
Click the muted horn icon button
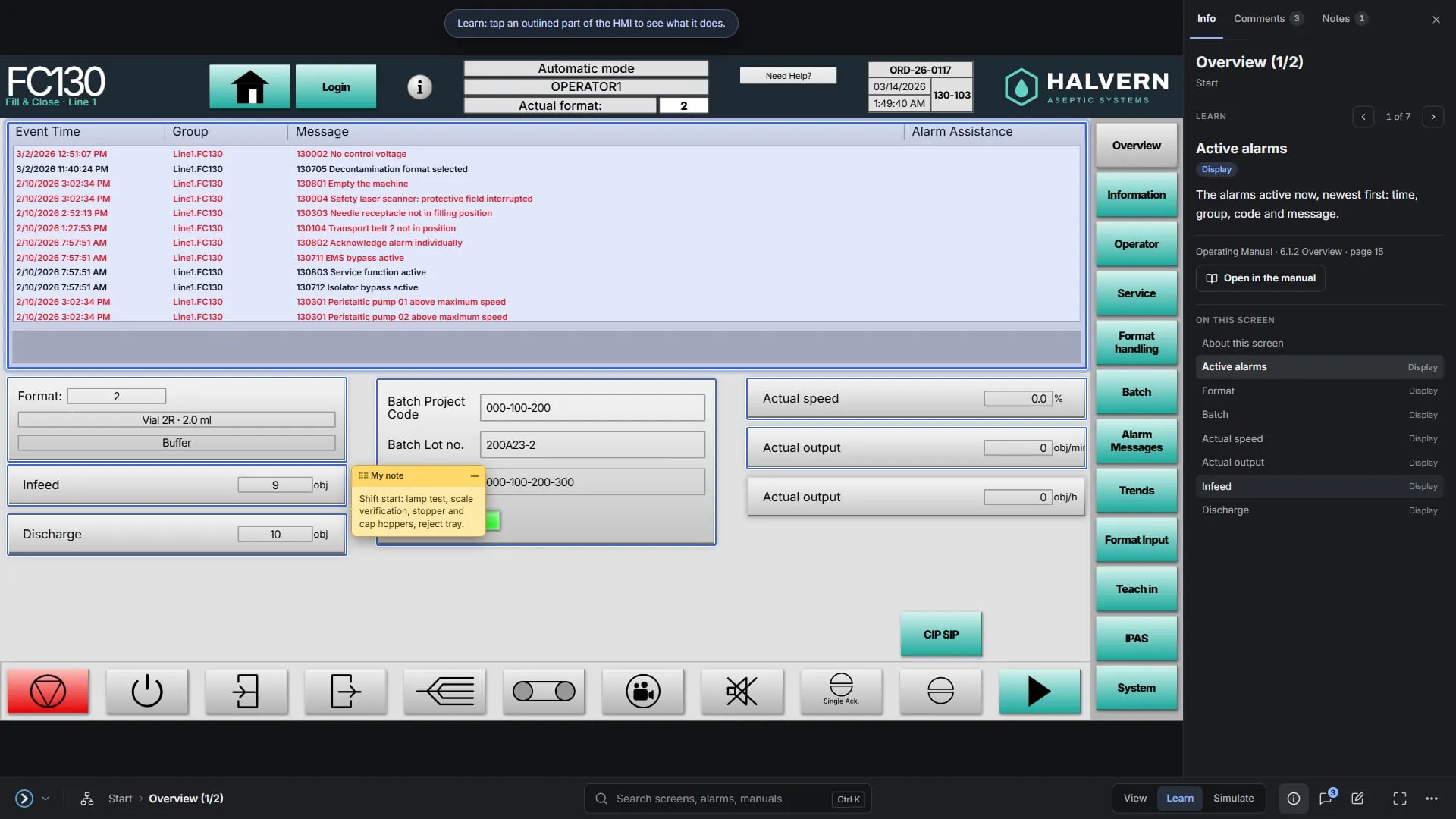[742, 691]
